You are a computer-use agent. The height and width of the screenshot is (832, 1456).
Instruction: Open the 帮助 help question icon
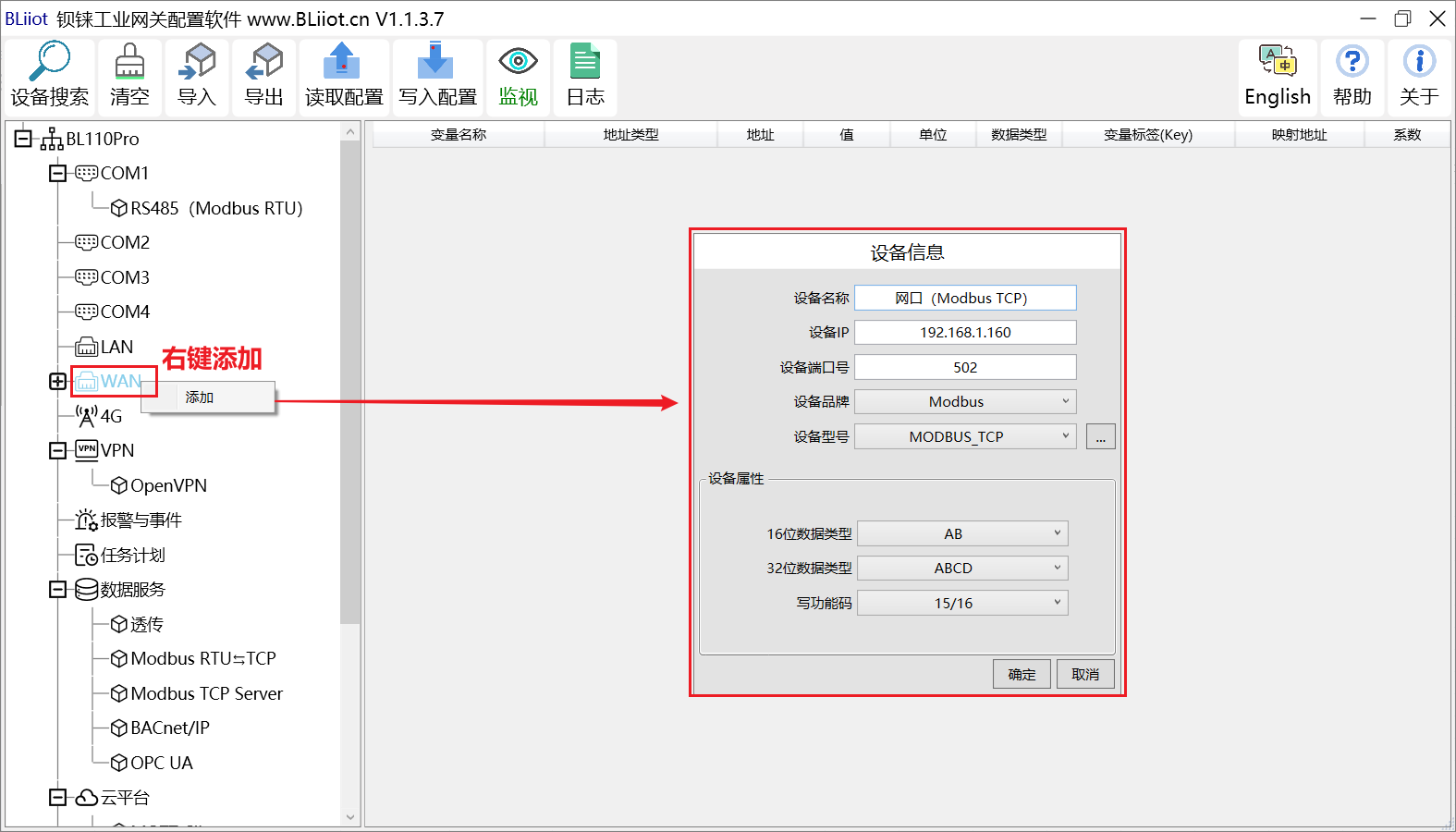pos(1352,62)
